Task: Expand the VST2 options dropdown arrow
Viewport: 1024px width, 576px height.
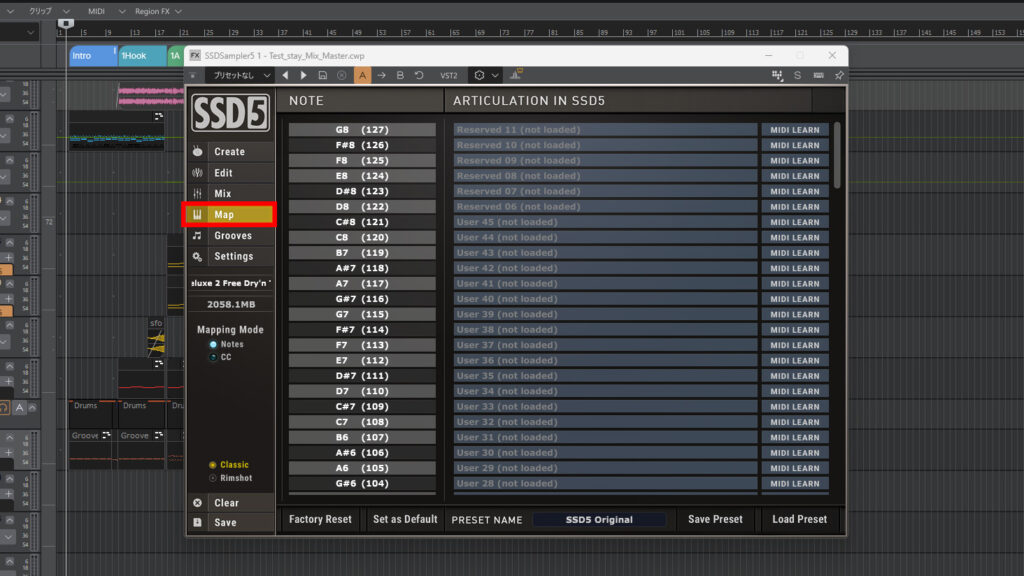Action: 495,75
